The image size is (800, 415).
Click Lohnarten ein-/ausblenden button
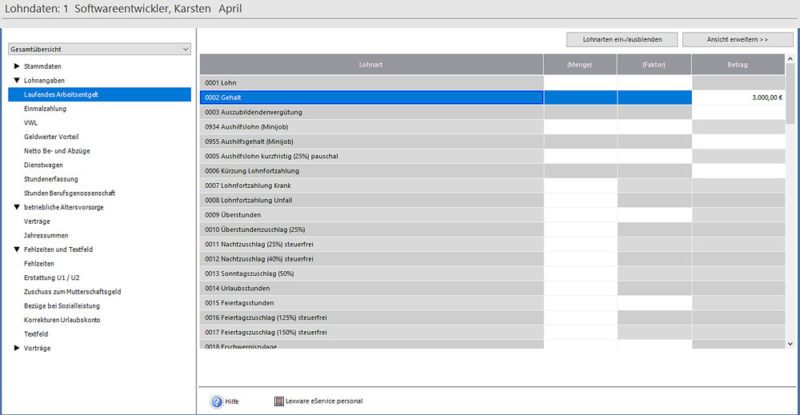click(622, 39)
